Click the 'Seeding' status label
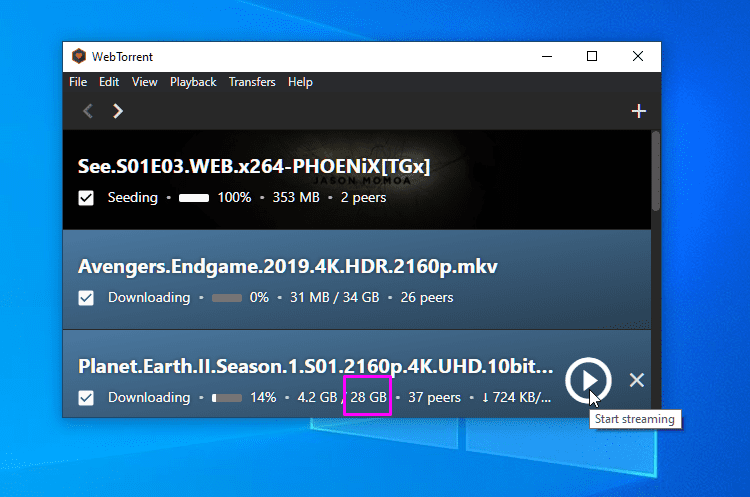 [x=132, y=198]
